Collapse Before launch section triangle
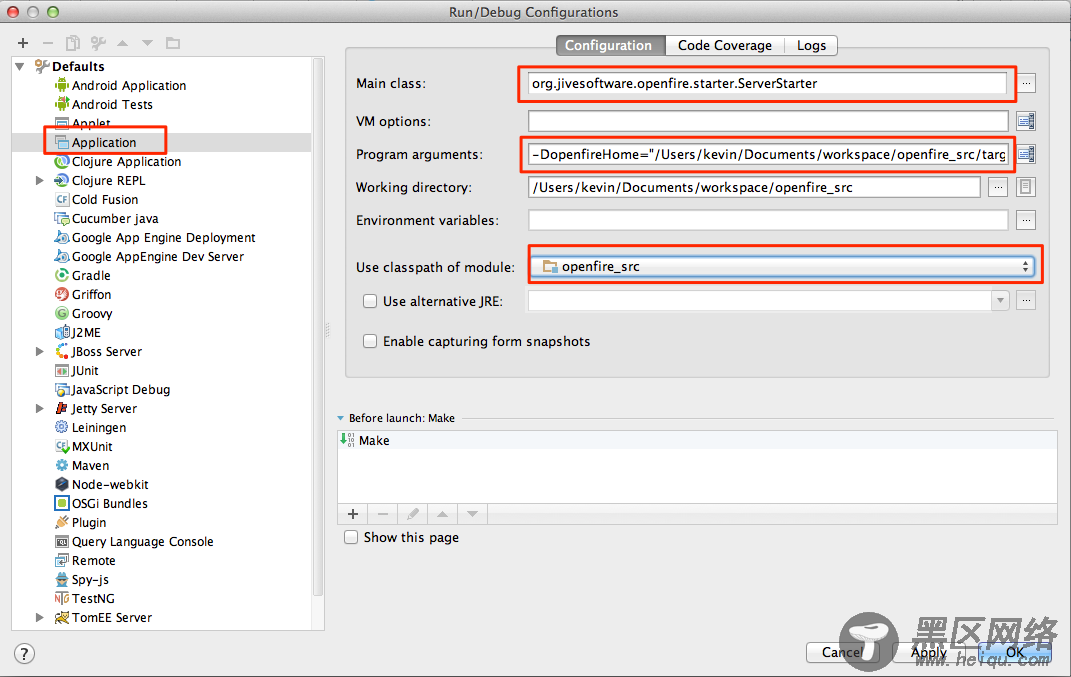 (x=341, y=418)
